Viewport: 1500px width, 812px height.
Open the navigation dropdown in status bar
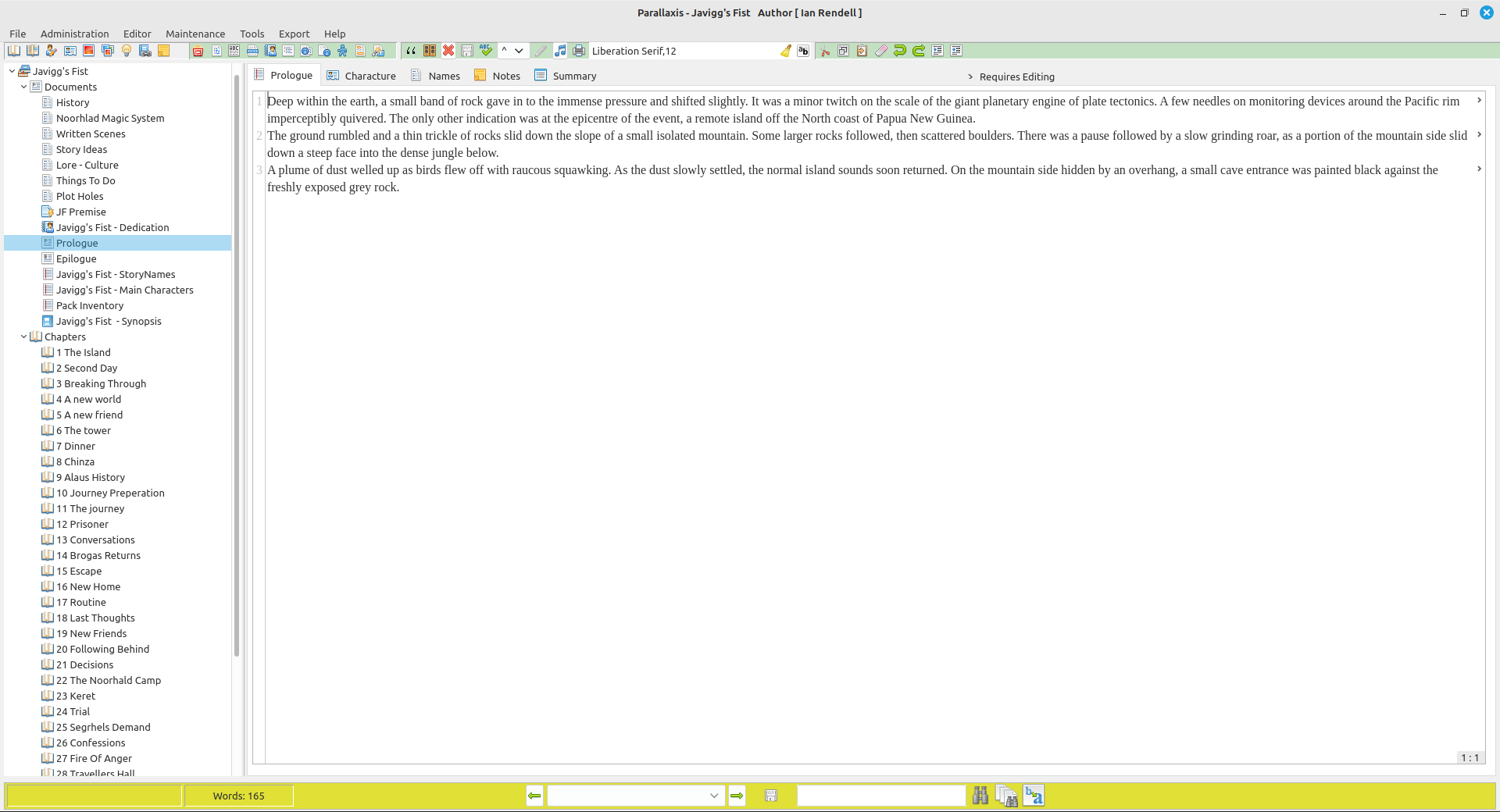(713, 796)
